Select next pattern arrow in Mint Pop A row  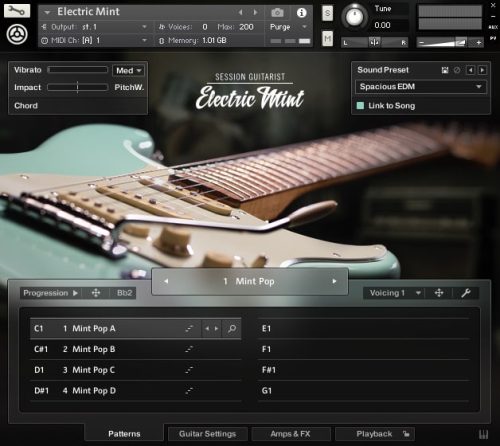tap(216, 329)
